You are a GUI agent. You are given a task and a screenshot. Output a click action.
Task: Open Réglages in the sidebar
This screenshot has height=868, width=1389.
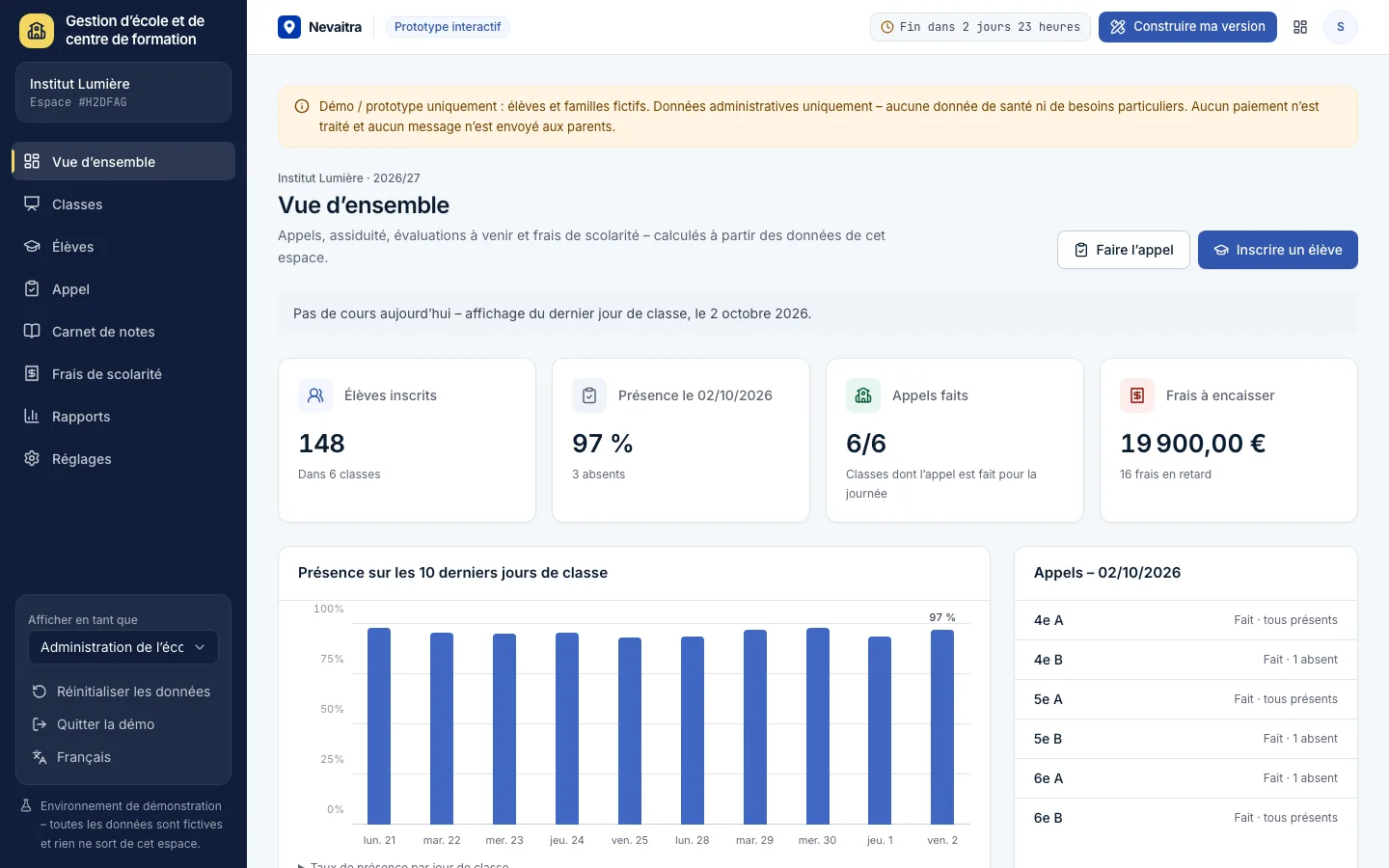[123, 458]
